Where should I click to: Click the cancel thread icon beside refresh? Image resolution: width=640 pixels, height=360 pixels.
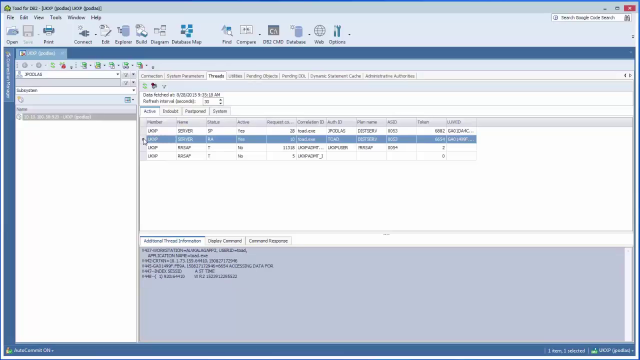pyautogui.click(x=154, y=86)
